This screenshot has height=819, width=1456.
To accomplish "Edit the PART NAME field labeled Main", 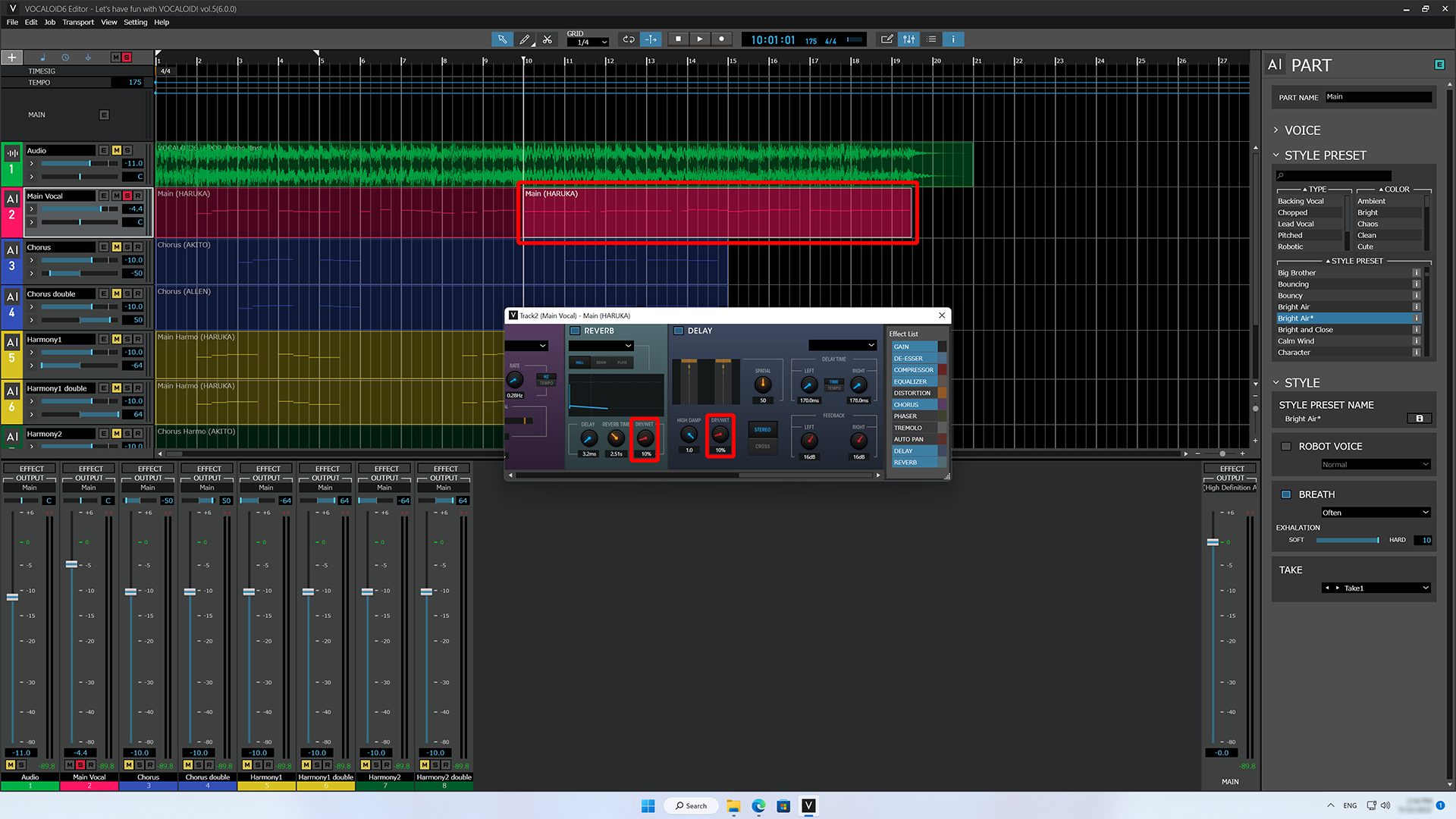I will [1378, 97].
